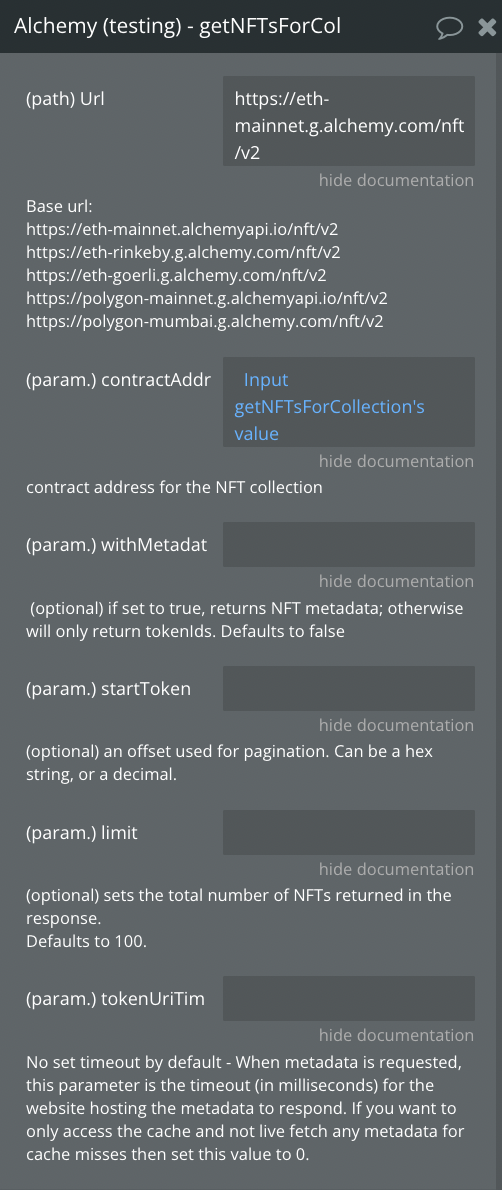The height and width of the screenshot is (1190, 502).
Task: Collapse documentation under startToken parameter
Action: point(396,725)
